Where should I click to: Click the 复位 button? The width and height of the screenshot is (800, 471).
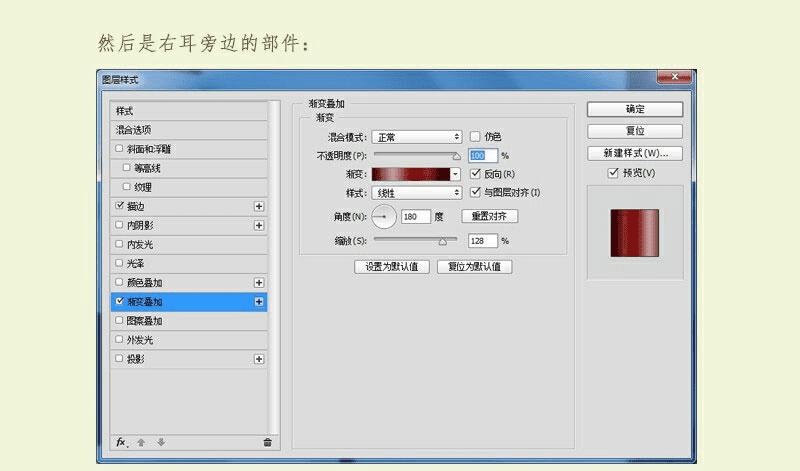click(x=635, y=131)
